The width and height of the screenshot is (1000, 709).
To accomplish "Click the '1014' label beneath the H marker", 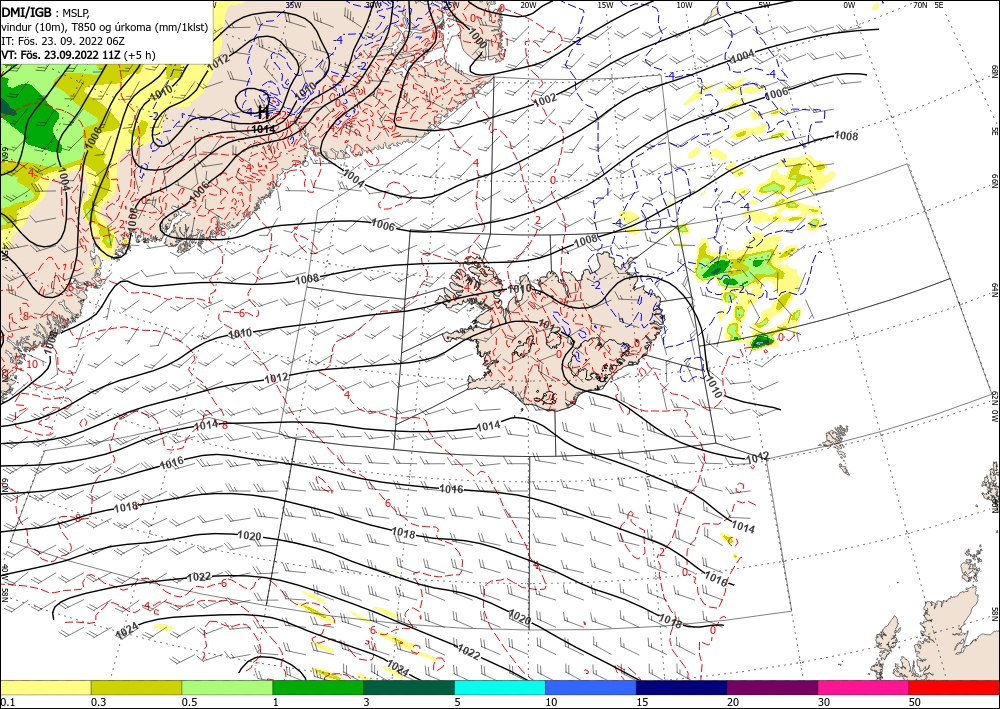I will pyautogui.click(x=263, y=129).
